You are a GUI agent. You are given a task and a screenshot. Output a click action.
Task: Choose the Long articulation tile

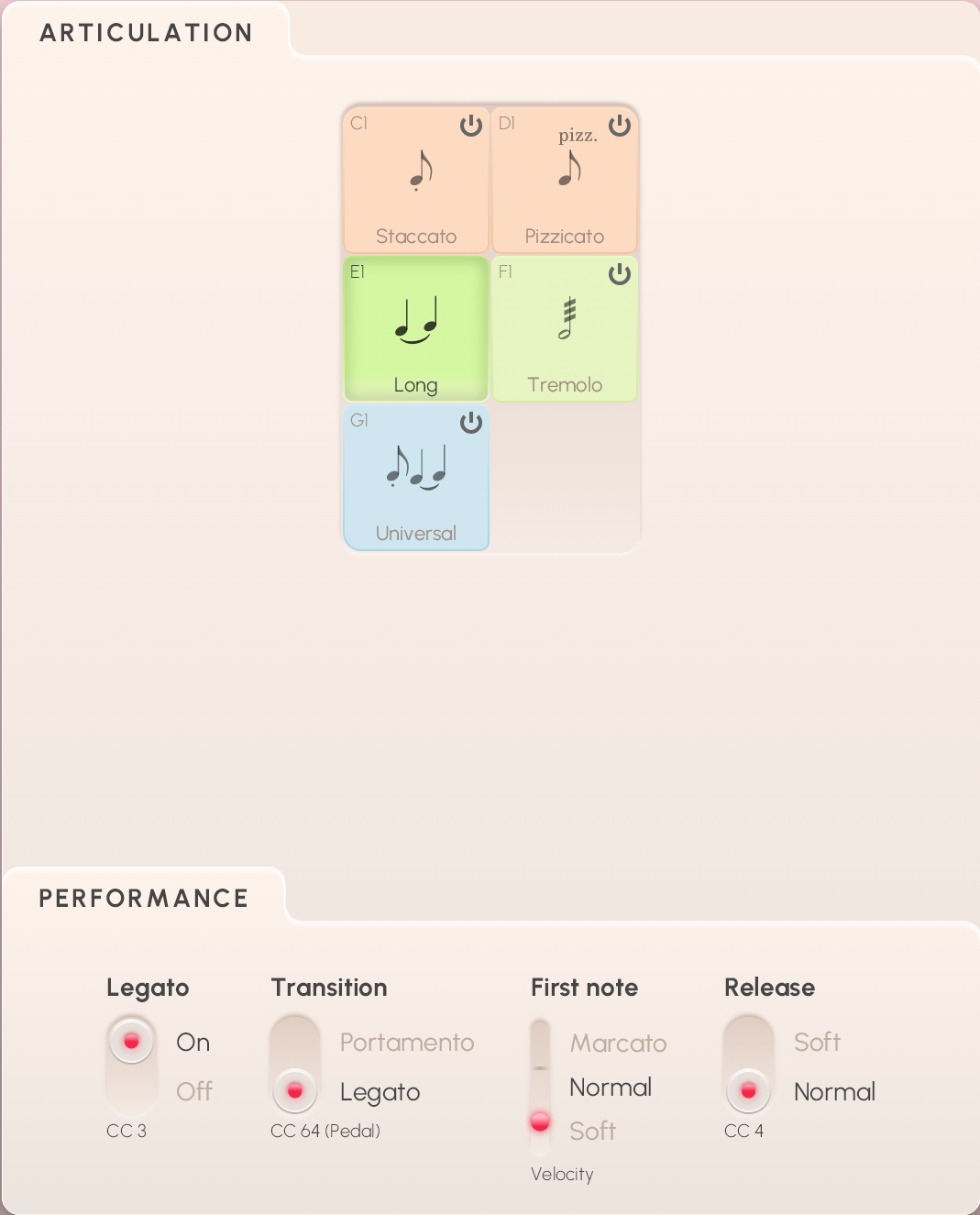click(416, 328)
